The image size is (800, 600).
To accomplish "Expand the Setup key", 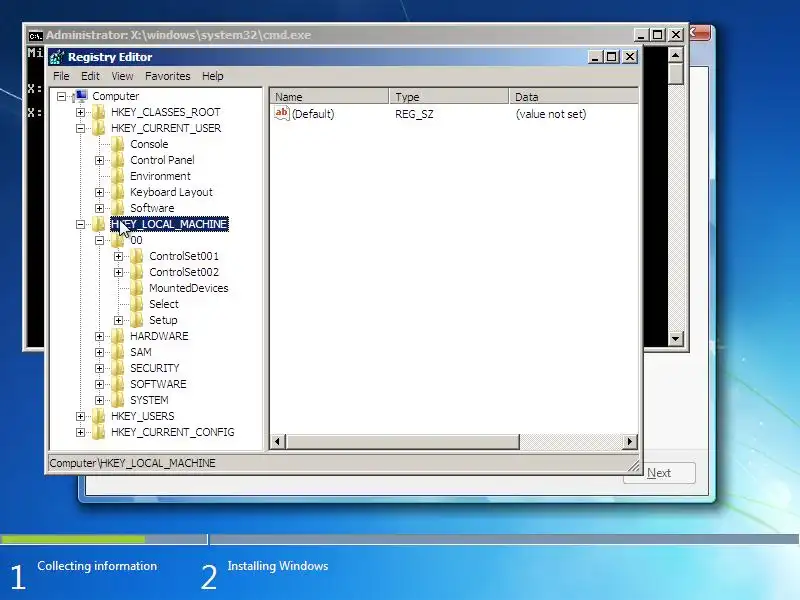I will 118,320.
